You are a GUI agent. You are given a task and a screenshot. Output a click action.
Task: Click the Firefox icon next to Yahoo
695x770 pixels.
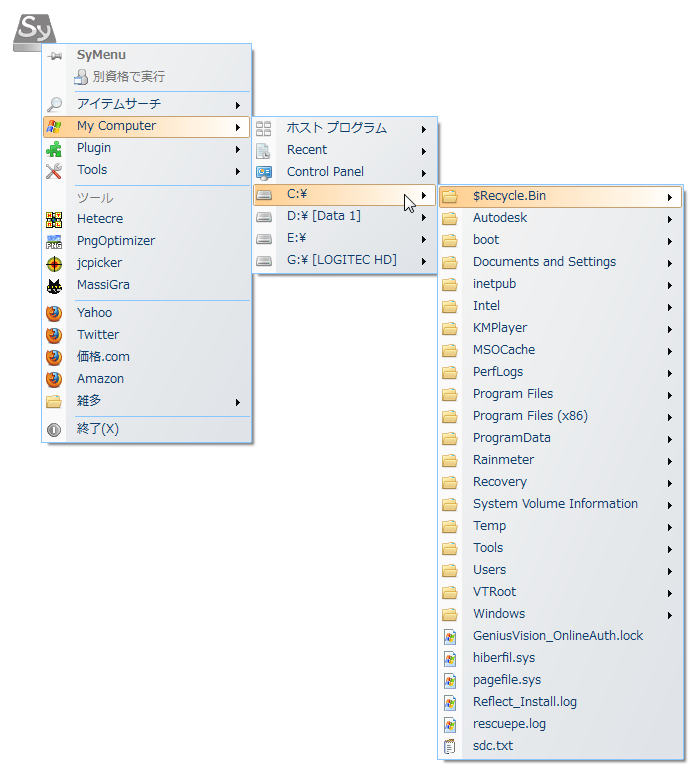click(54, 313)
